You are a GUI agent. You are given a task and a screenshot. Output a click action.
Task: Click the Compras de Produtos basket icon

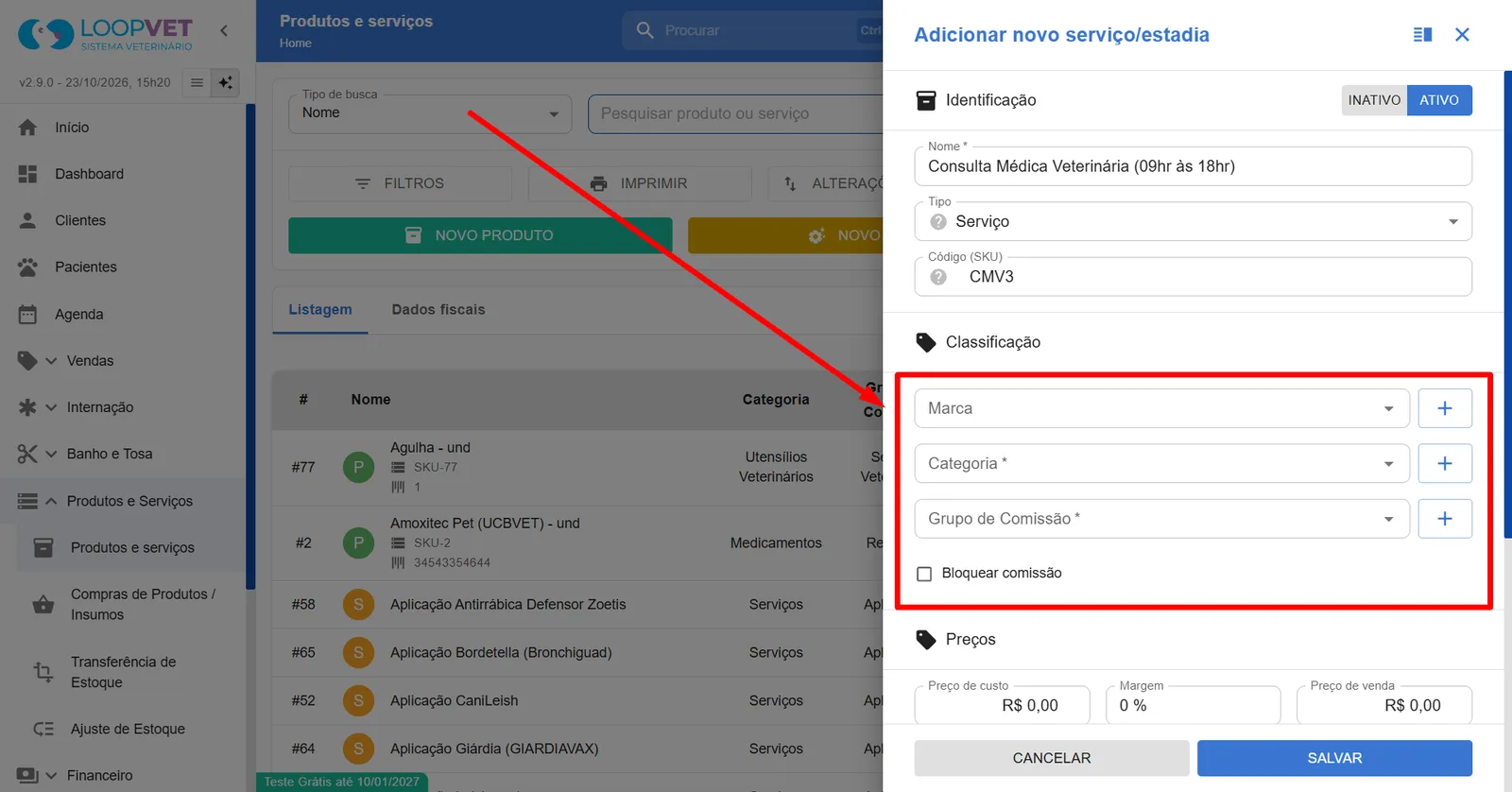tap(43, 605)
